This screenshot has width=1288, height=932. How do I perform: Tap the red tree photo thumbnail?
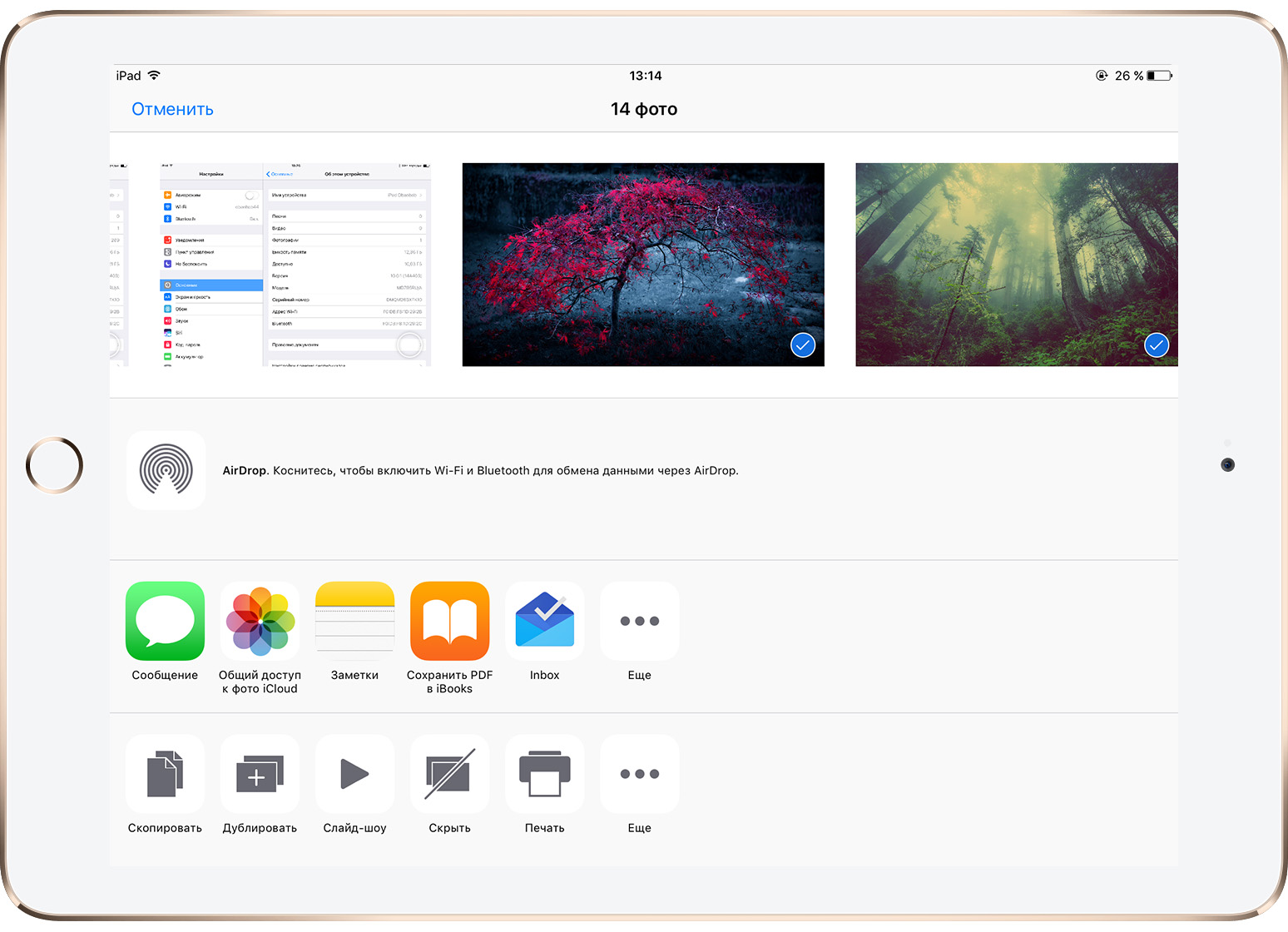coord(643,265)
